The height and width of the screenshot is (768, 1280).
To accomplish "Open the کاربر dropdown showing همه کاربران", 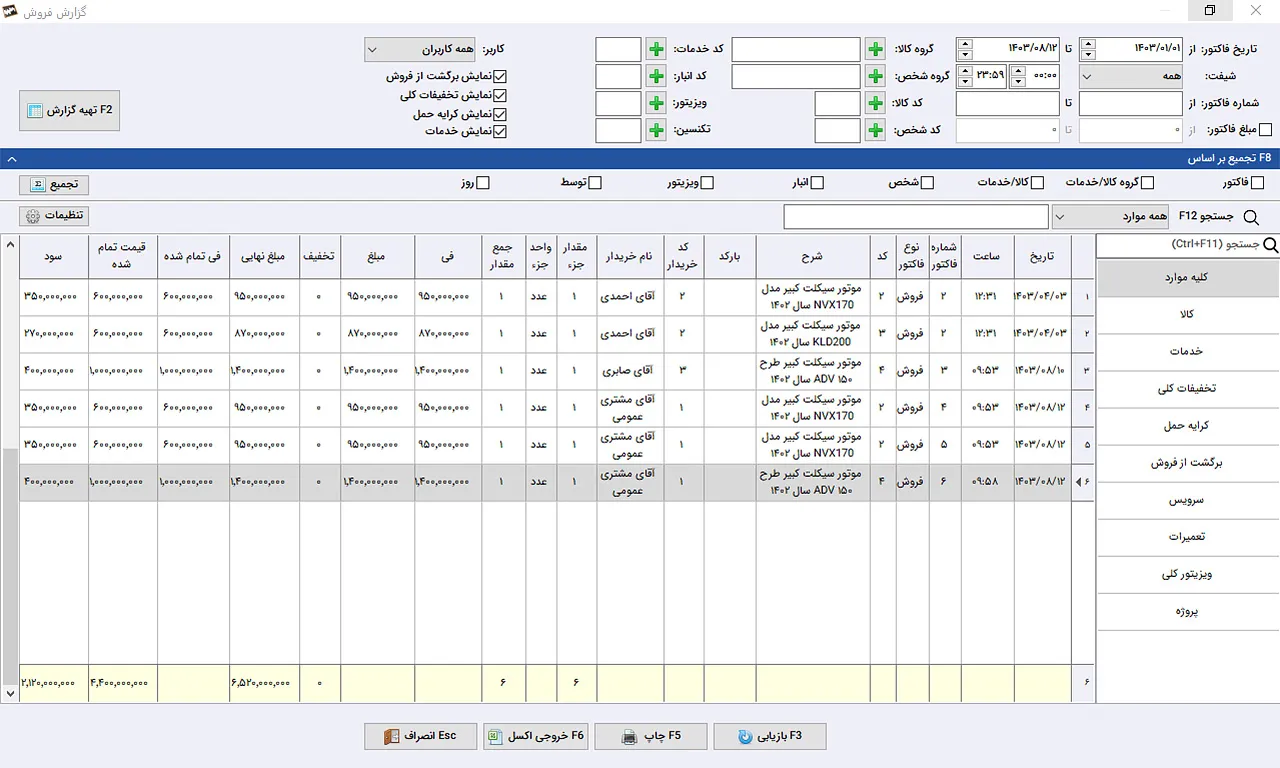I will (x=420, y=50).
